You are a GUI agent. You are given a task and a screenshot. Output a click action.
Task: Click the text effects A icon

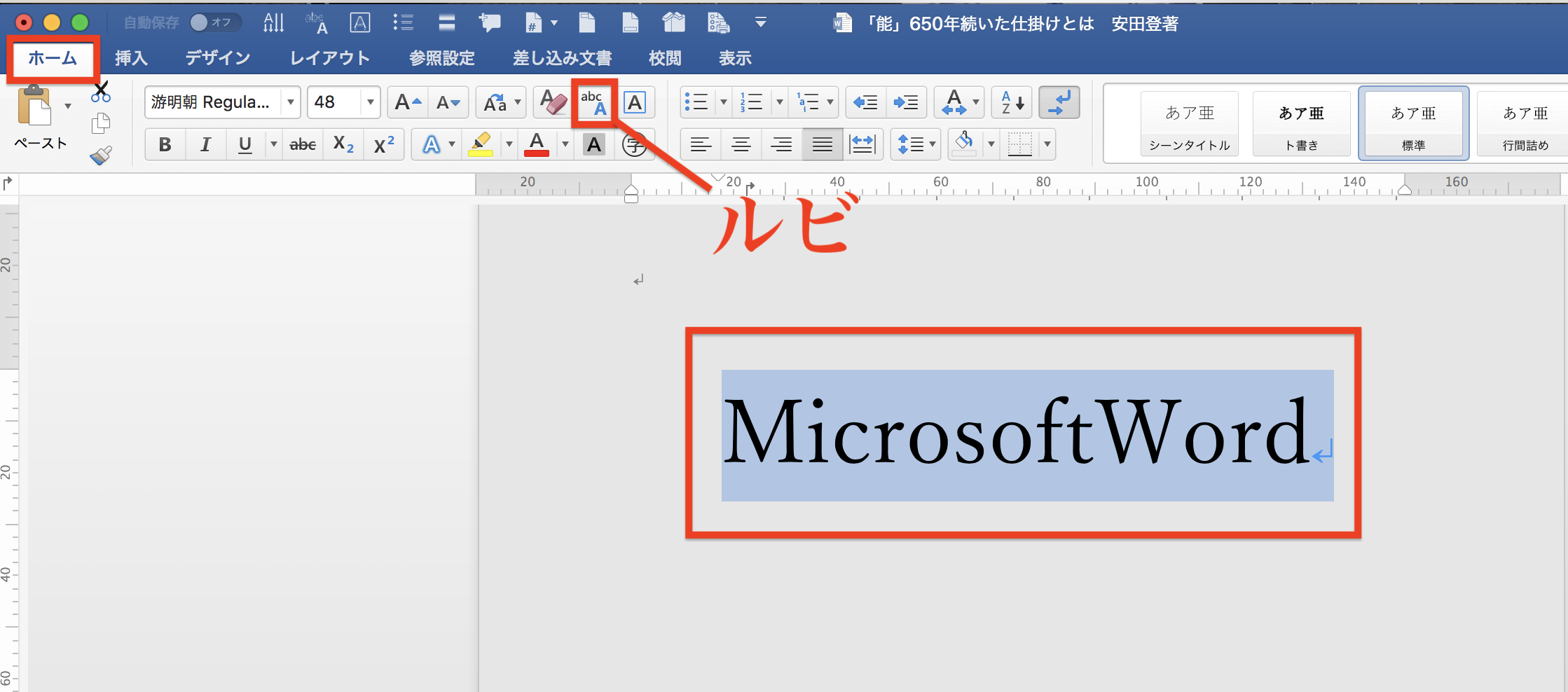(431, 145)
